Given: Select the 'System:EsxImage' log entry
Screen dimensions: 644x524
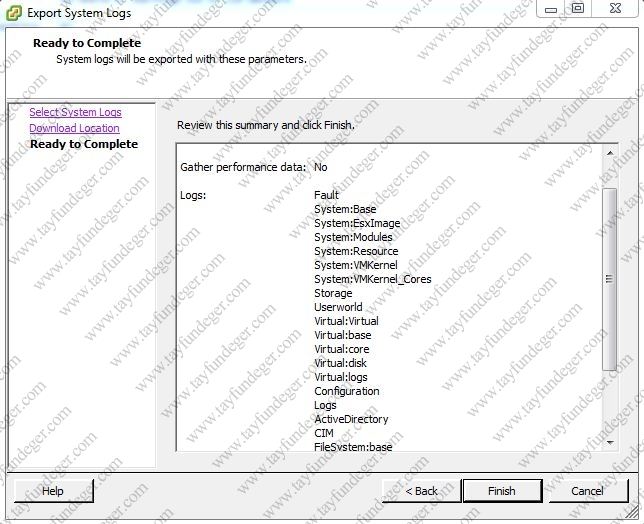Looking at the screenshot, I should tap(357, 223).
